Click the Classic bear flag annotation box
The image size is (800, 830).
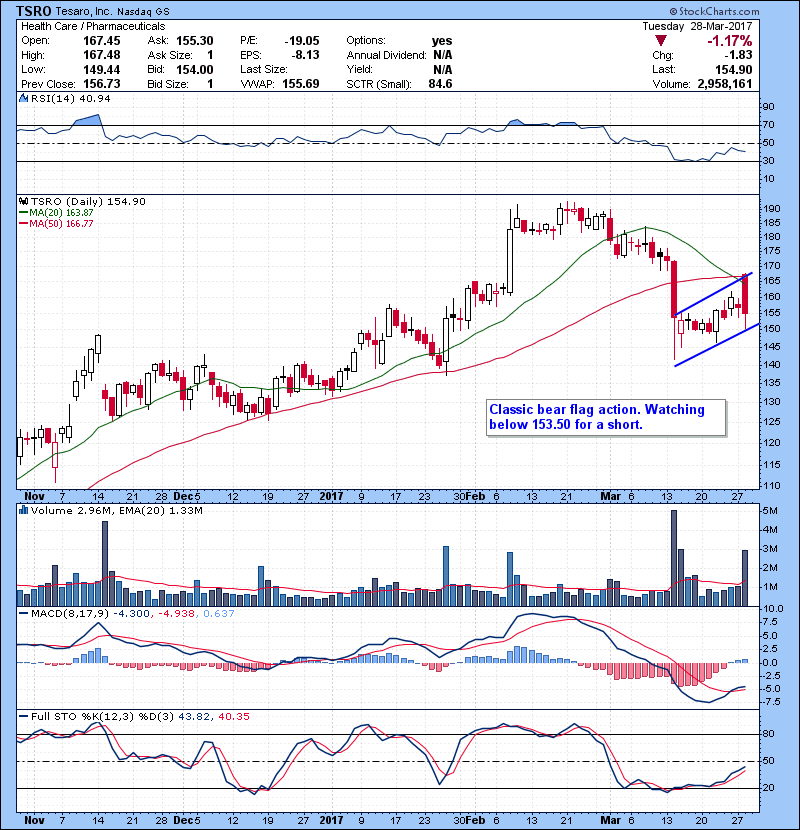pos(606,417)
